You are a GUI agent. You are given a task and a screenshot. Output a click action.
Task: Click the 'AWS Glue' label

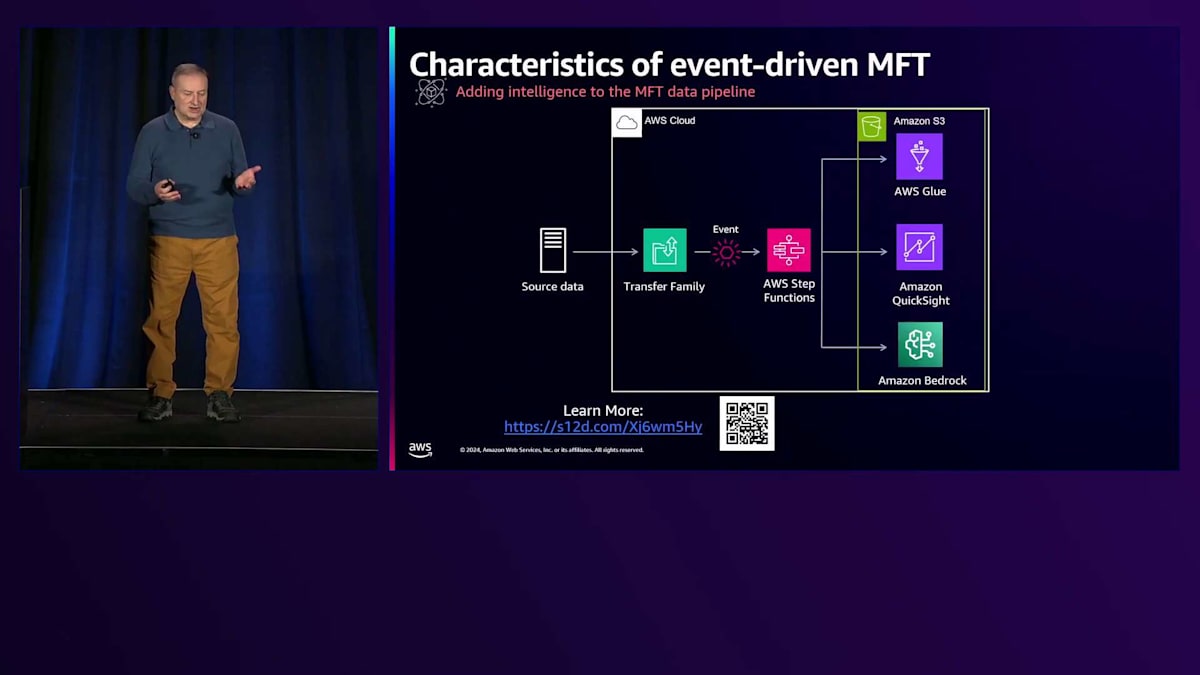[920, 191]
